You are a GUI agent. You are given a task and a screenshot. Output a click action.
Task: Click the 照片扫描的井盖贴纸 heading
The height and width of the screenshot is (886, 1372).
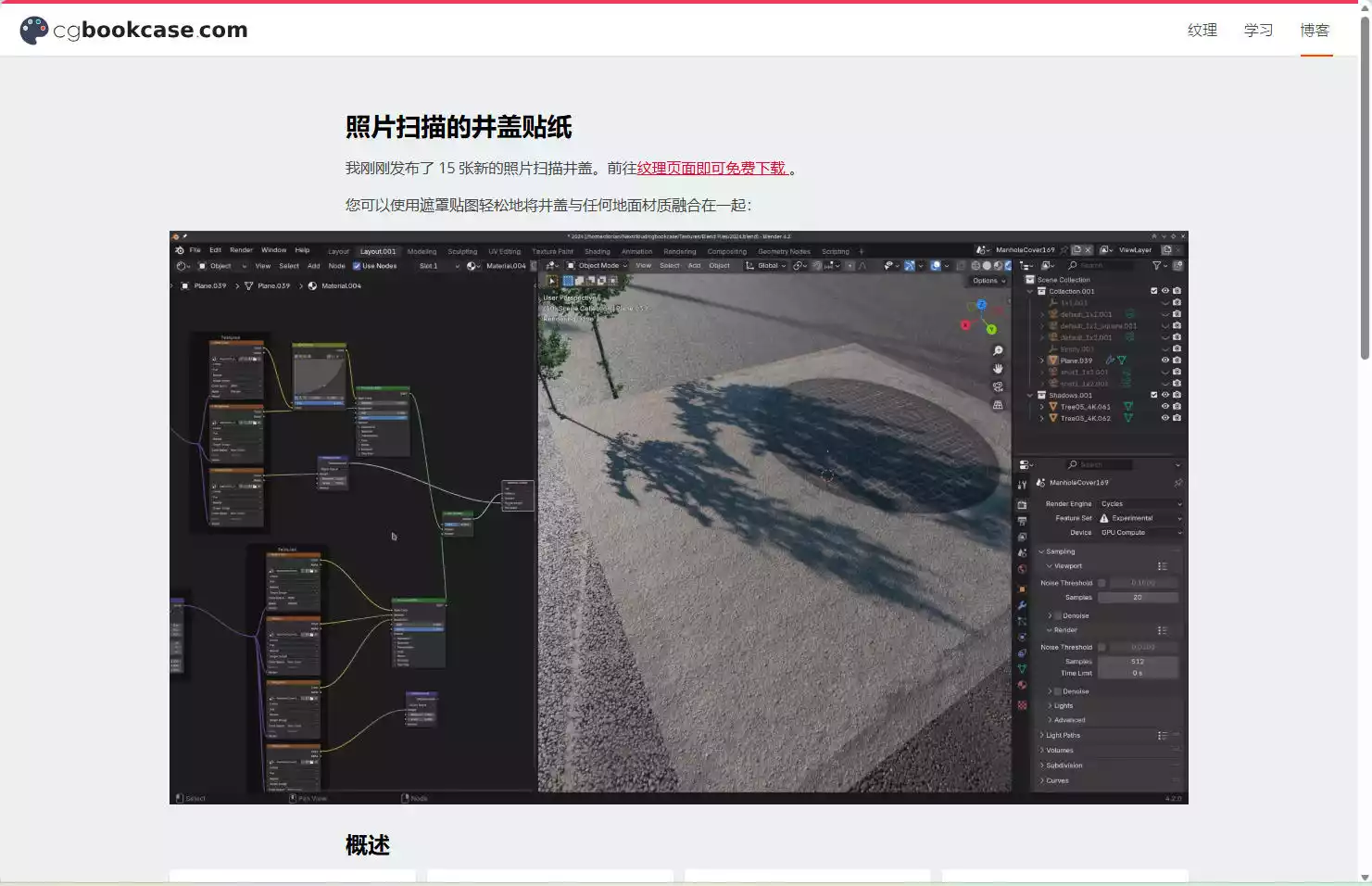tap(459, 127)
